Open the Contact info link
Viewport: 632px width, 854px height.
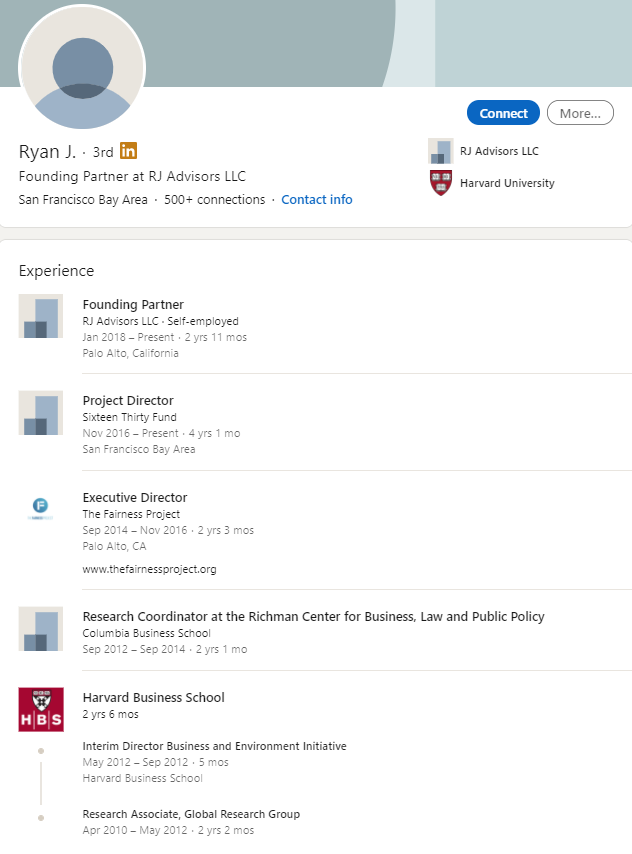pyautogui.click(x=317, y=200)
